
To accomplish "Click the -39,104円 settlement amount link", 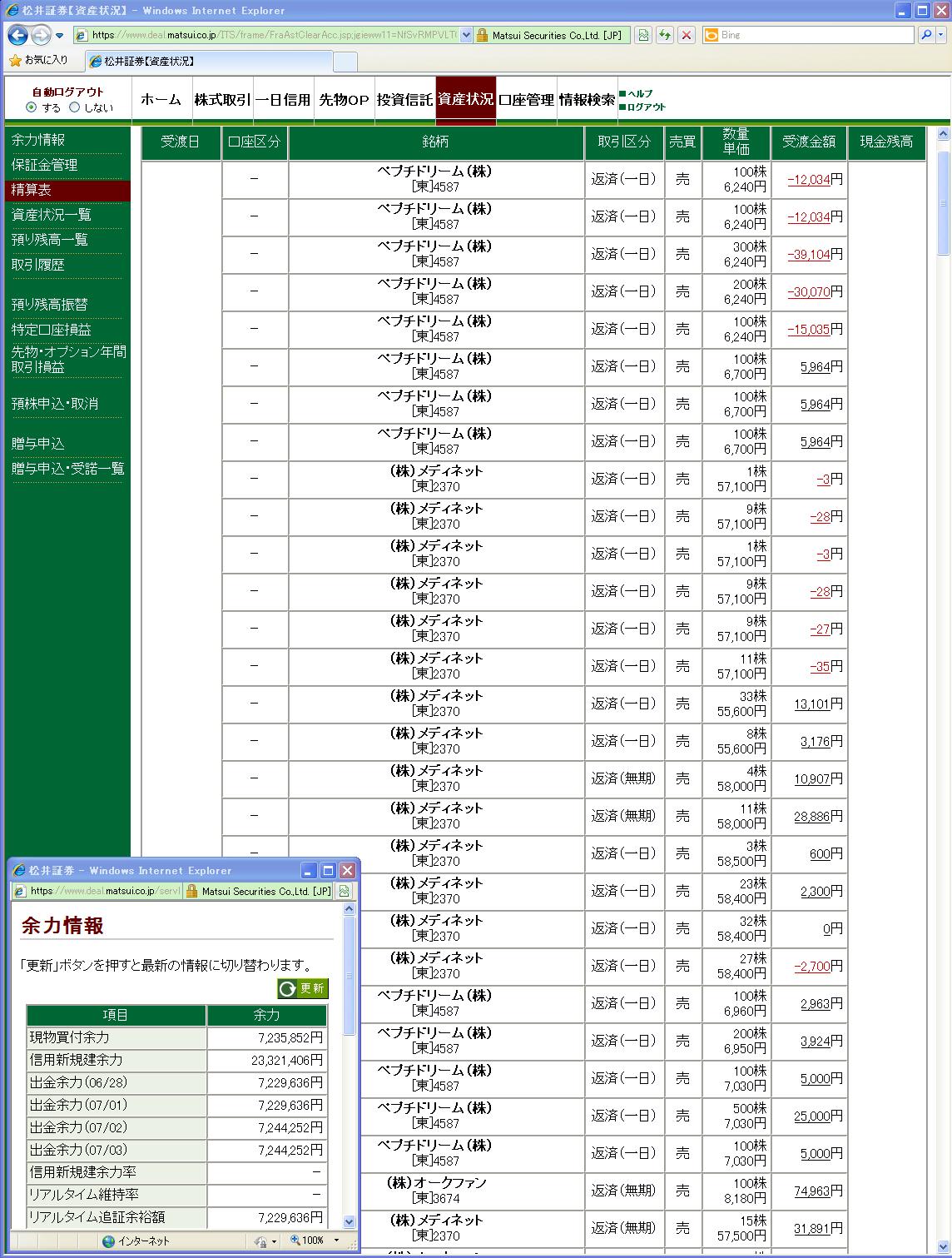I will (x=809, y=255).
